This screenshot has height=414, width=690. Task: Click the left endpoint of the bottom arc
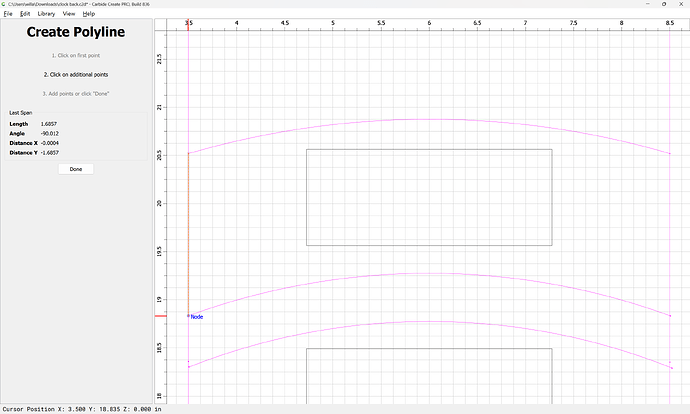click(x=188, y=367)
